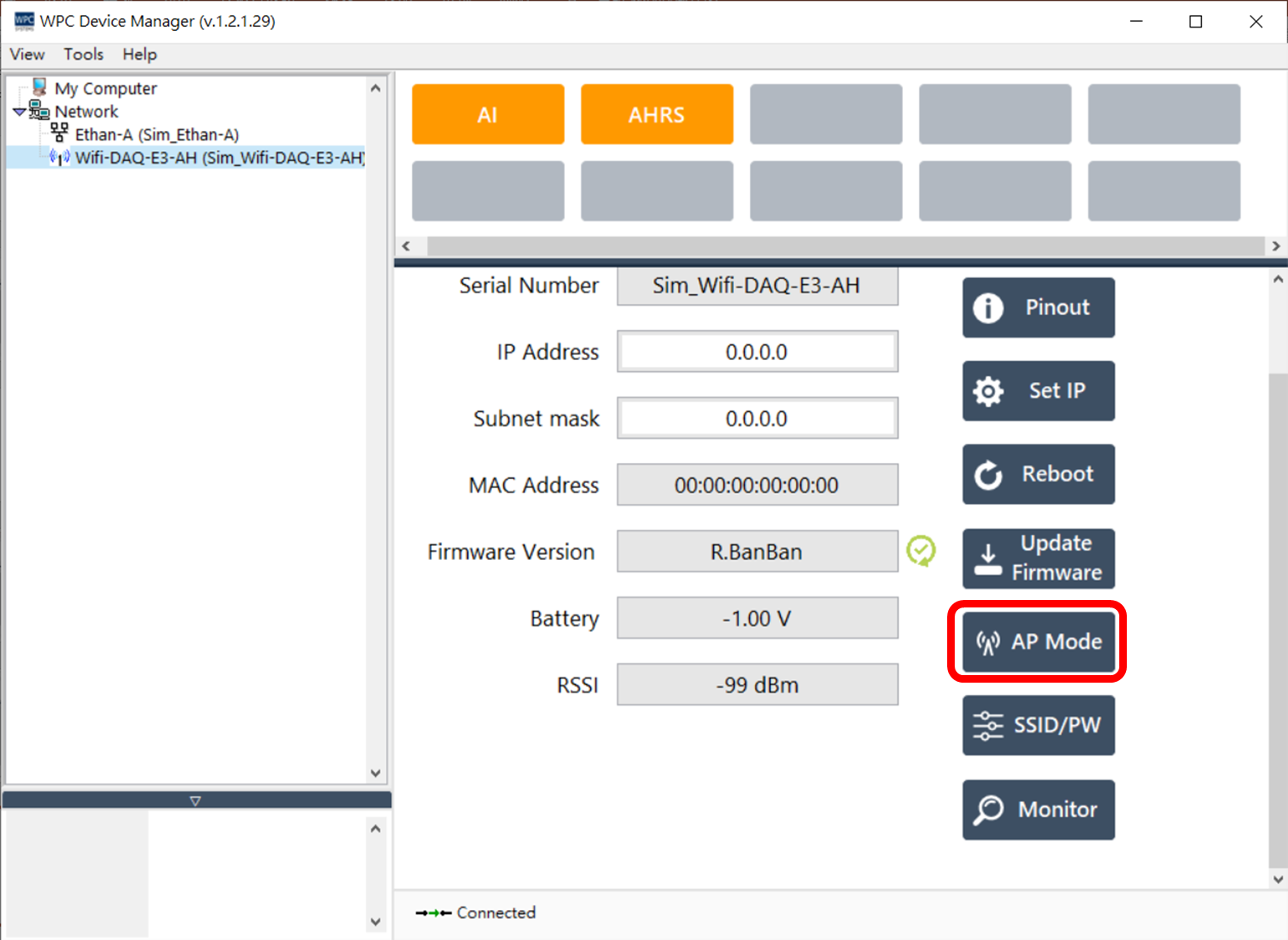The height and width of the screenshot is (940, 1288).
Task: Open SSID/PW settings
Action: (1038, 725)
